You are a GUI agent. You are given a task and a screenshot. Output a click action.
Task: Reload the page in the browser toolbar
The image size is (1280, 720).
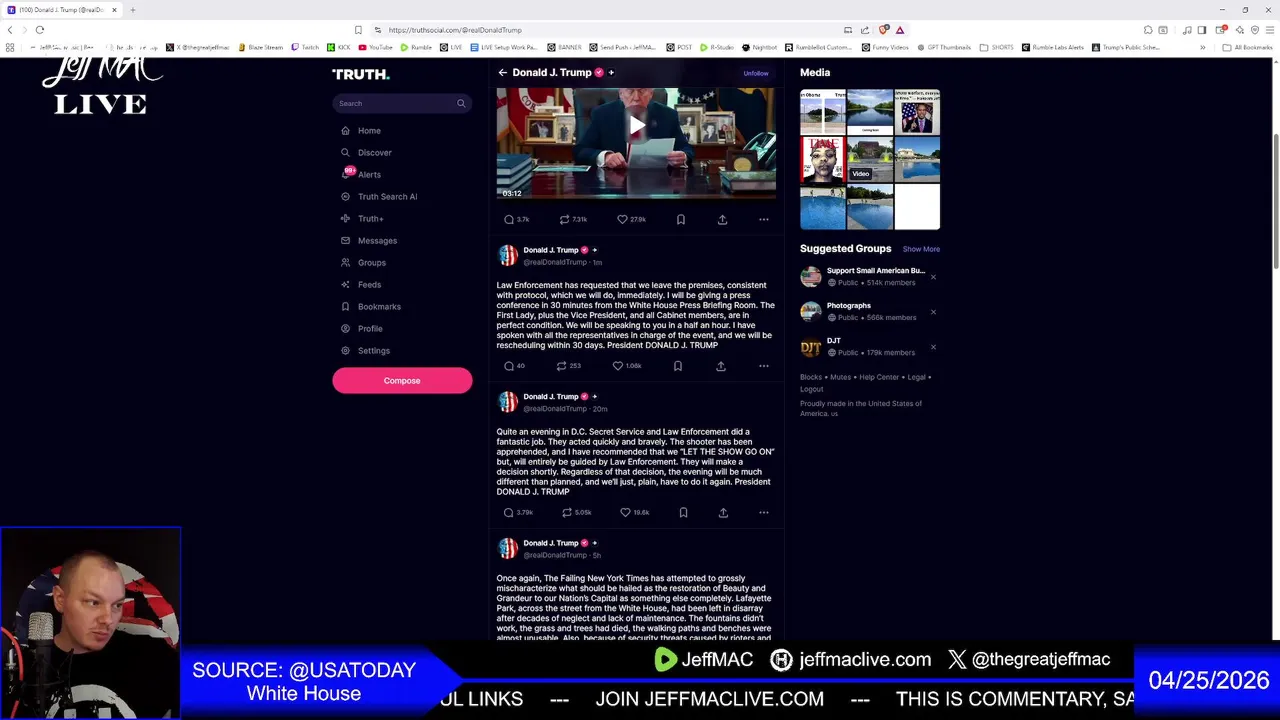pyautogui.click(x=40, y=30)
